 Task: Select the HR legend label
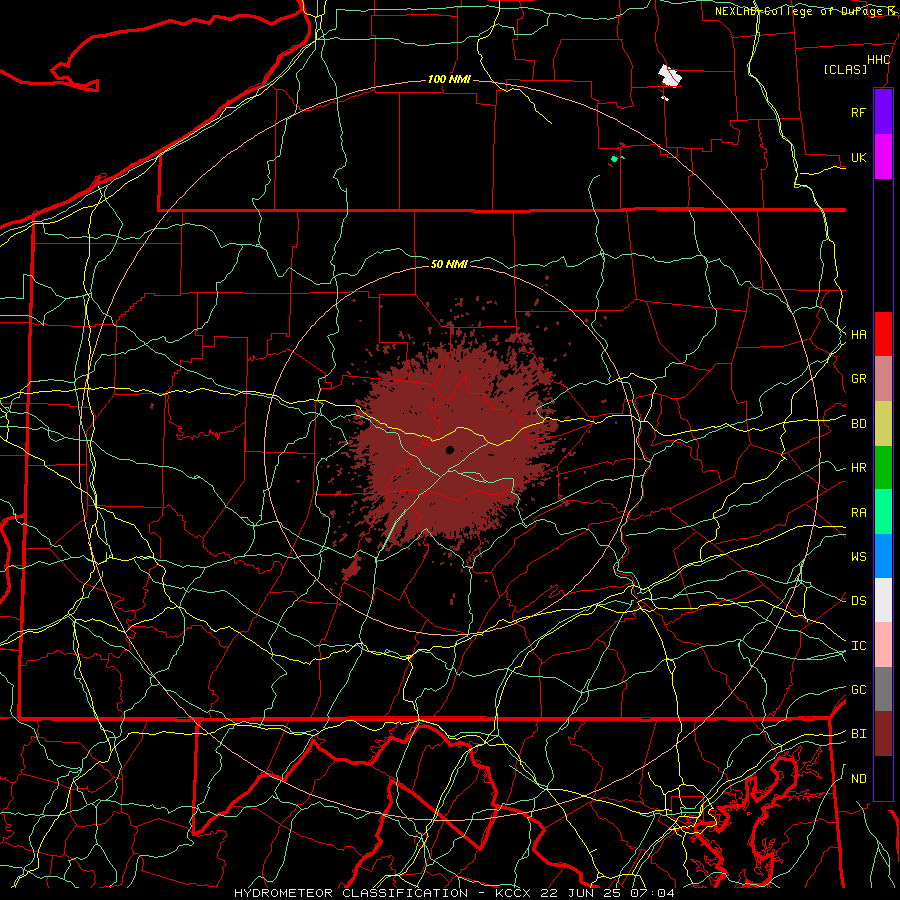[858, 468]
